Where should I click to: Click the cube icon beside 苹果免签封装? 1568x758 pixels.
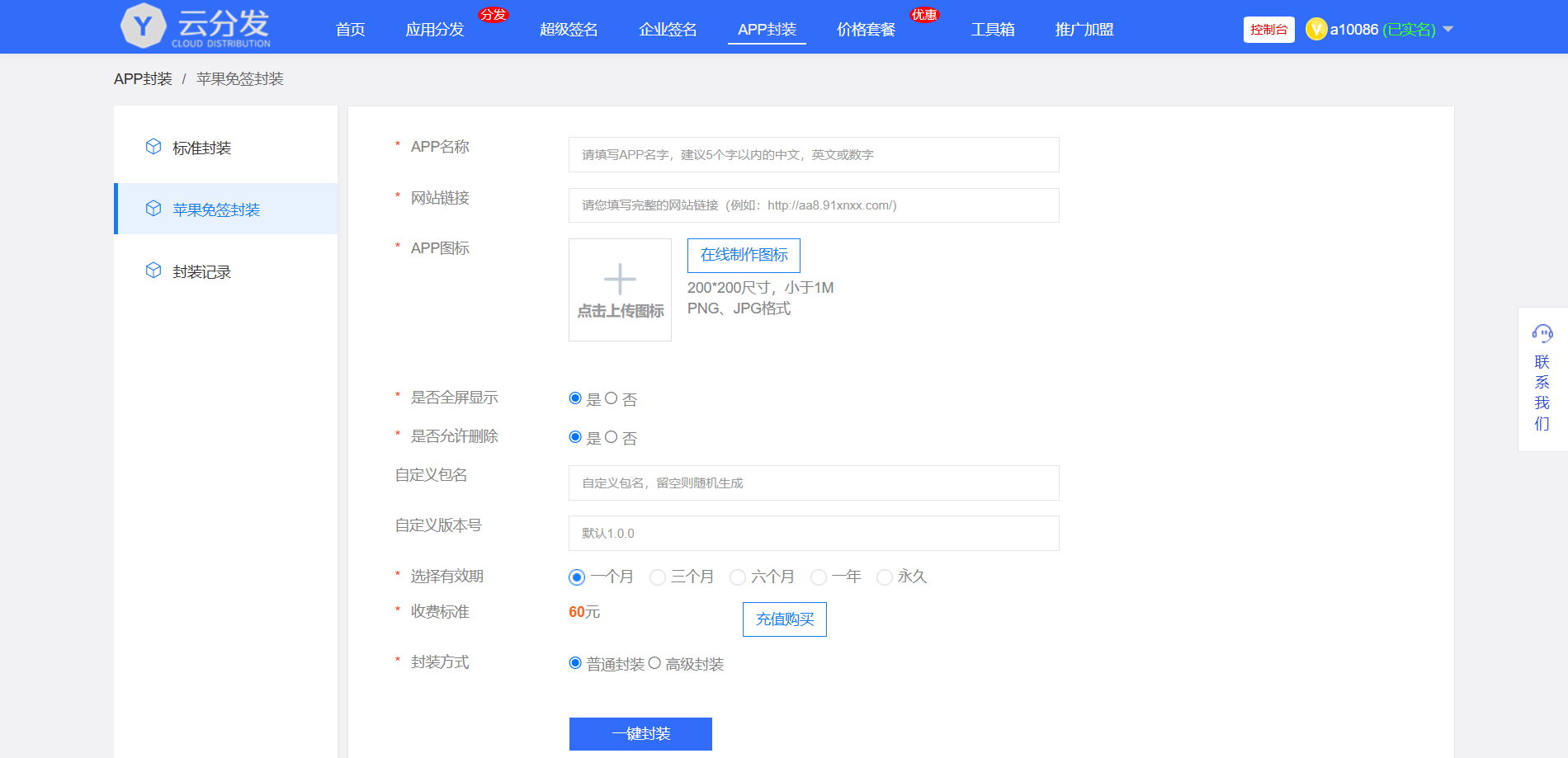tap(153, 209)
